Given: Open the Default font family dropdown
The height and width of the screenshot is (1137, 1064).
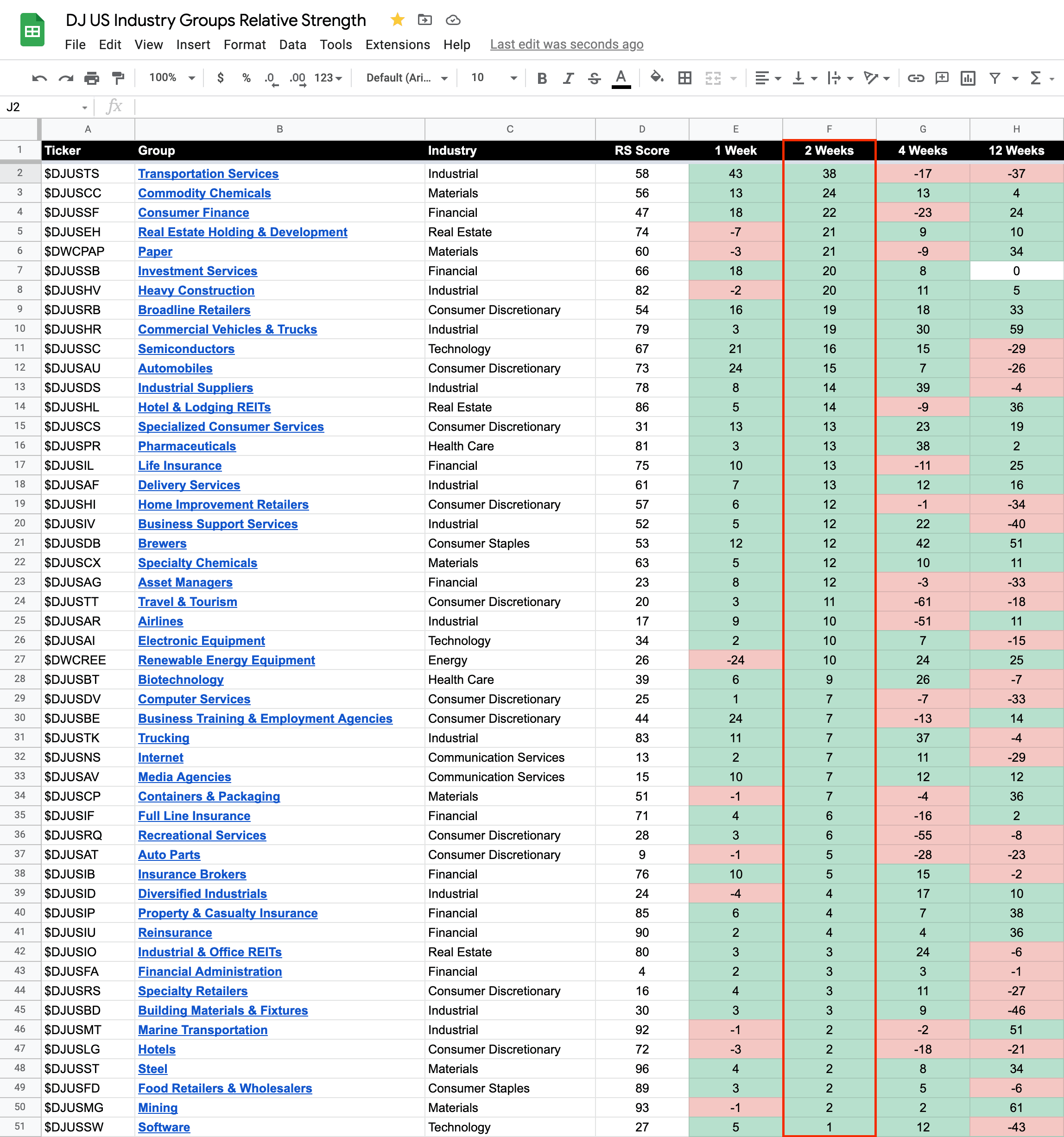Looking at the screenshot, I should coord(407,78).
